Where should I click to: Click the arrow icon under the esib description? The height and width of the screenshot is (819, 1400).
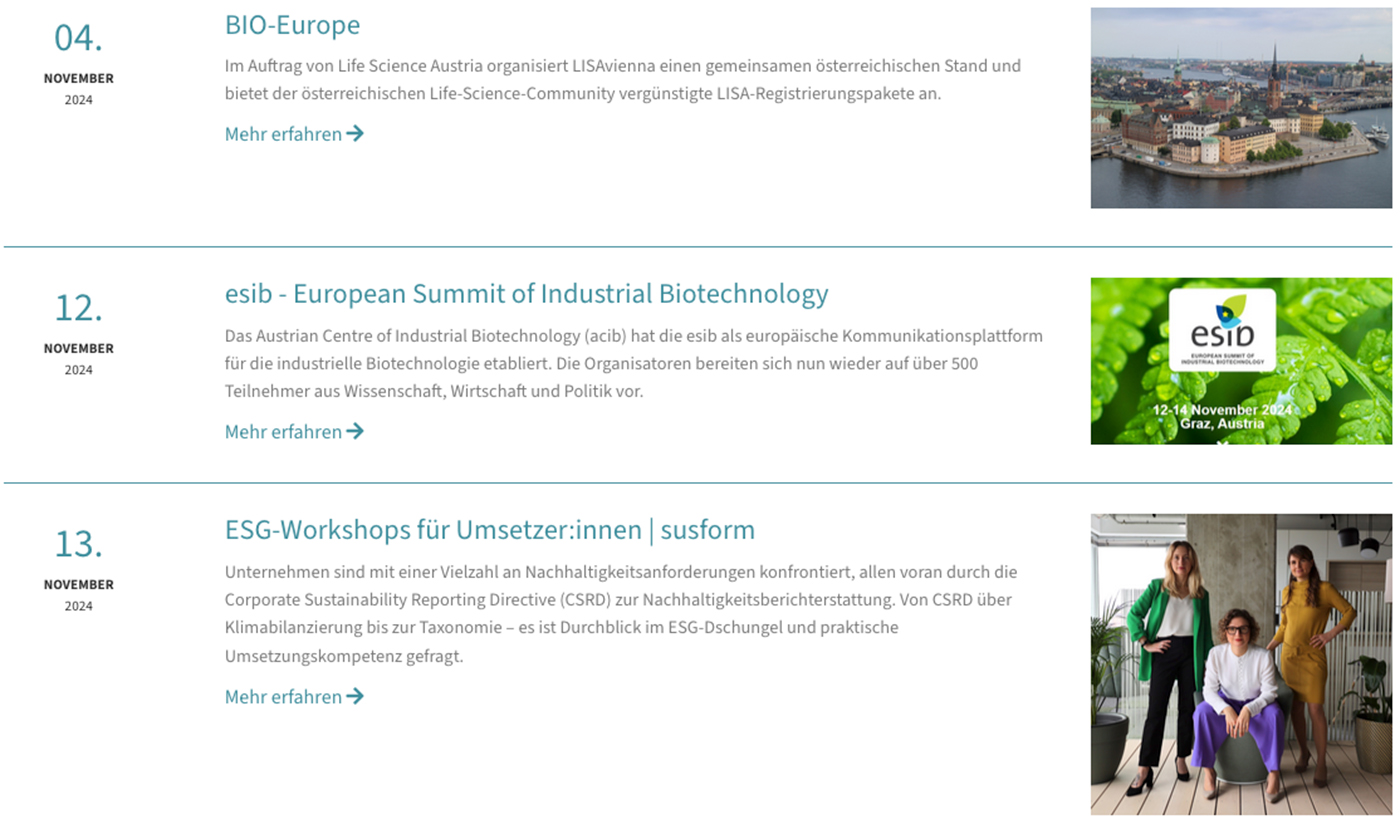click(355, 431)
